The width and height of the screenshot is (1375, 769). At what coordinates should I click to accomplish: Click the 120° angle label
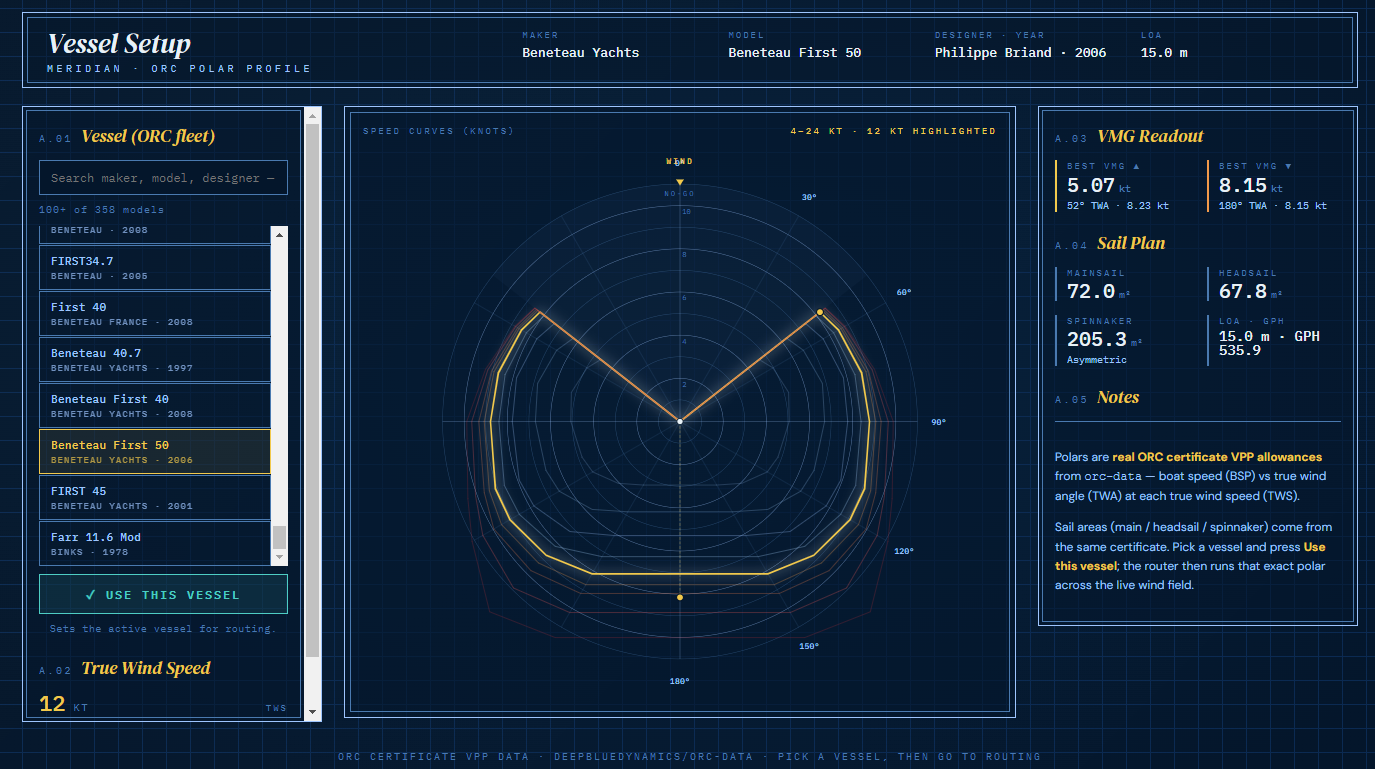[904, 551]
